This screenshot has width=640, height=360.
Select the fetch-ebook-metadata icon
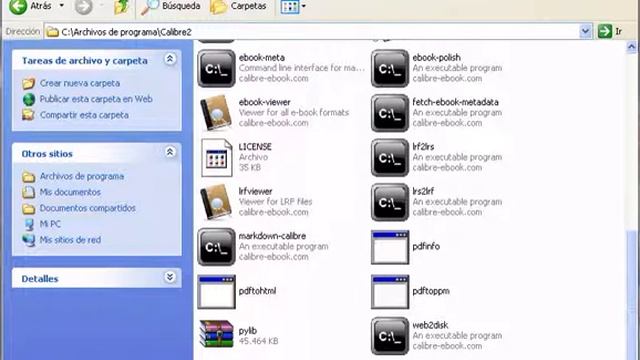(x=390, y=113)
